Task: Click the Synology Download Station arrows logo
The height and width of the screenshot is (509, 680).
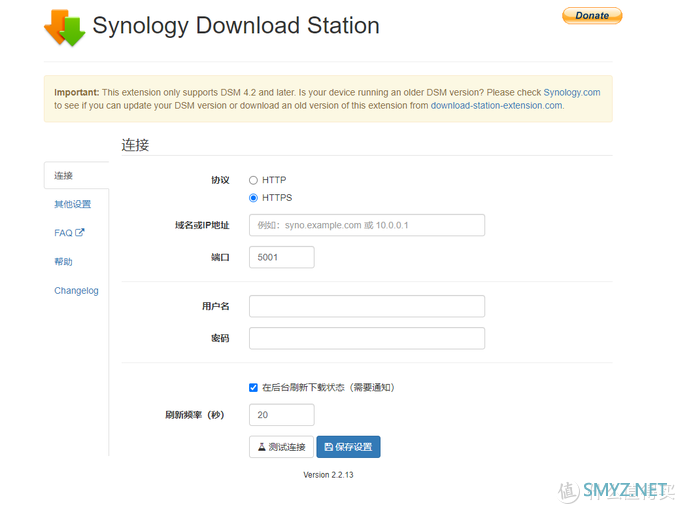Action: click(x=65, y=28)
